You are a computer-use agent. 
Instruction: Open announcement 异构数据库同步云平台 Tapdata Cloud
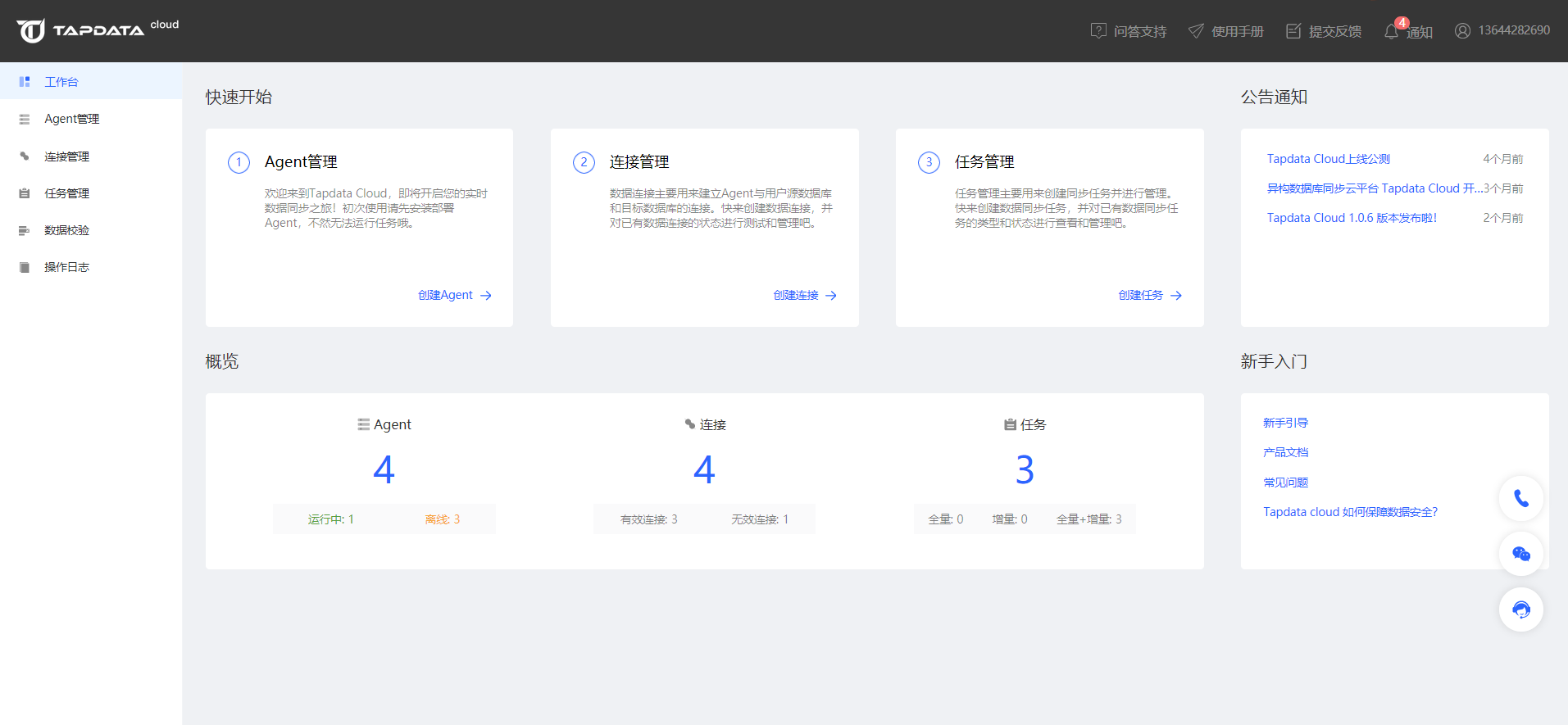pyautogui.click(x=1375, y=188)
